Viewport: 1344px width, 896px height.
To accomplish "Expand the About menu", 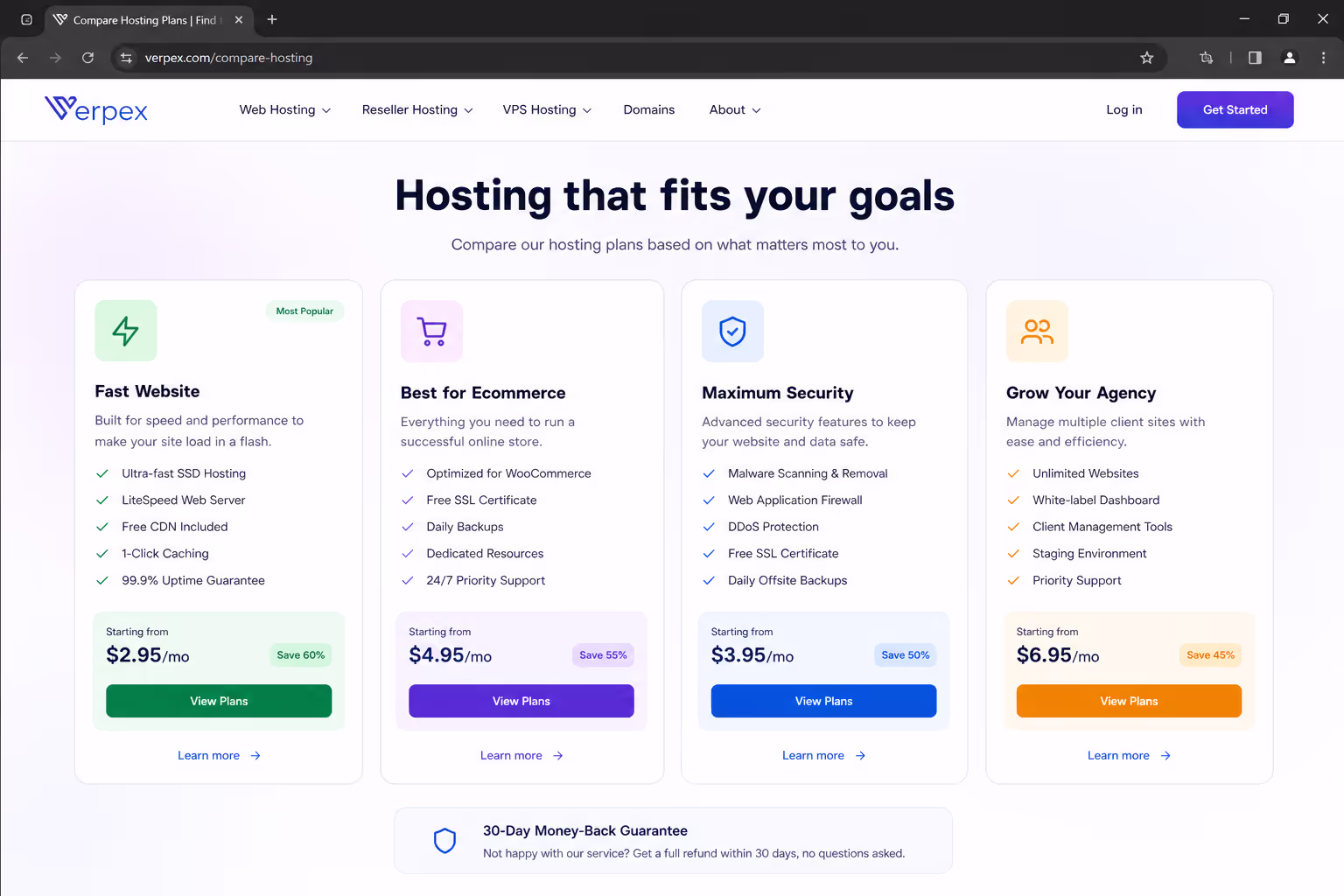I will tap(735, 109).
